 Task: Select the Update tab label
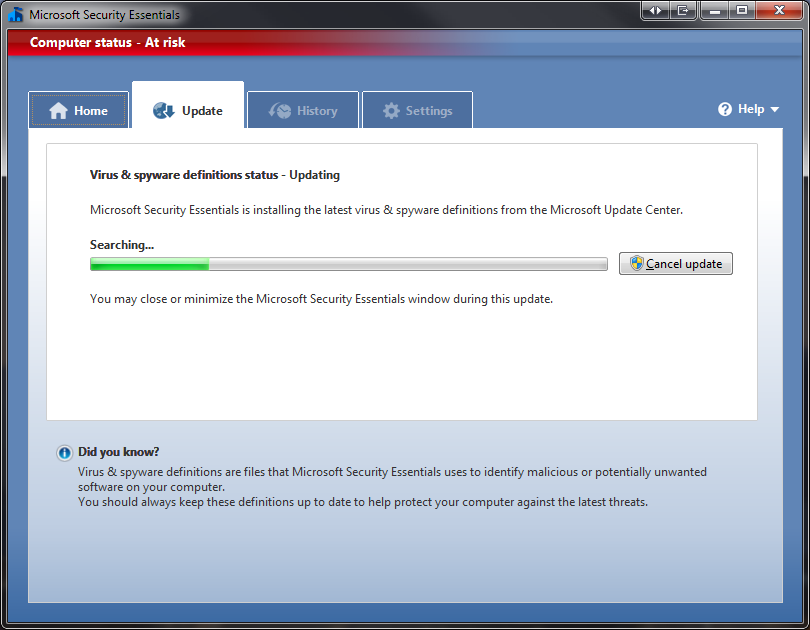[202, 111]
